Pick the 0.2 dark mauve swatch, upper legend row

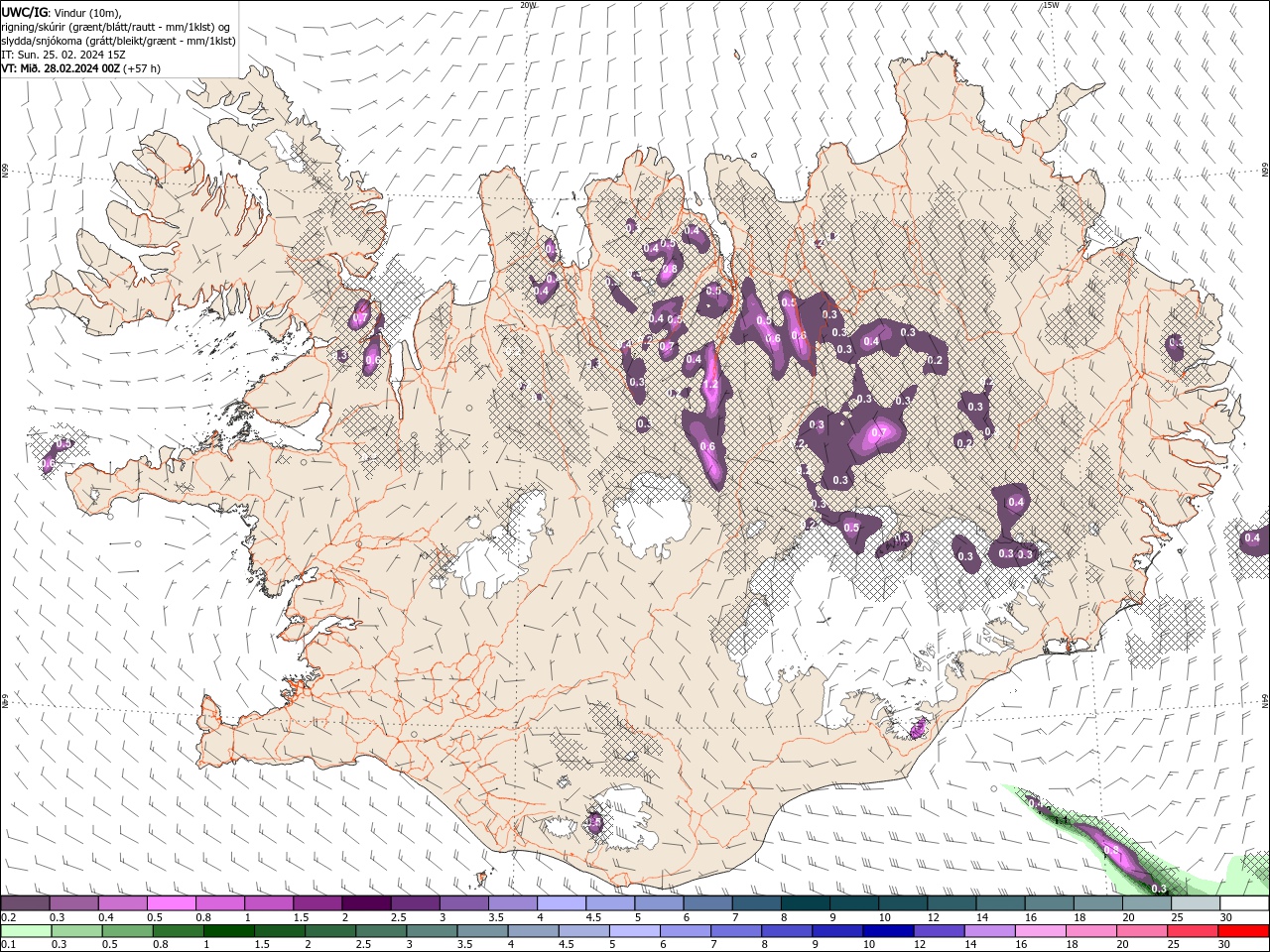(25, 903)
